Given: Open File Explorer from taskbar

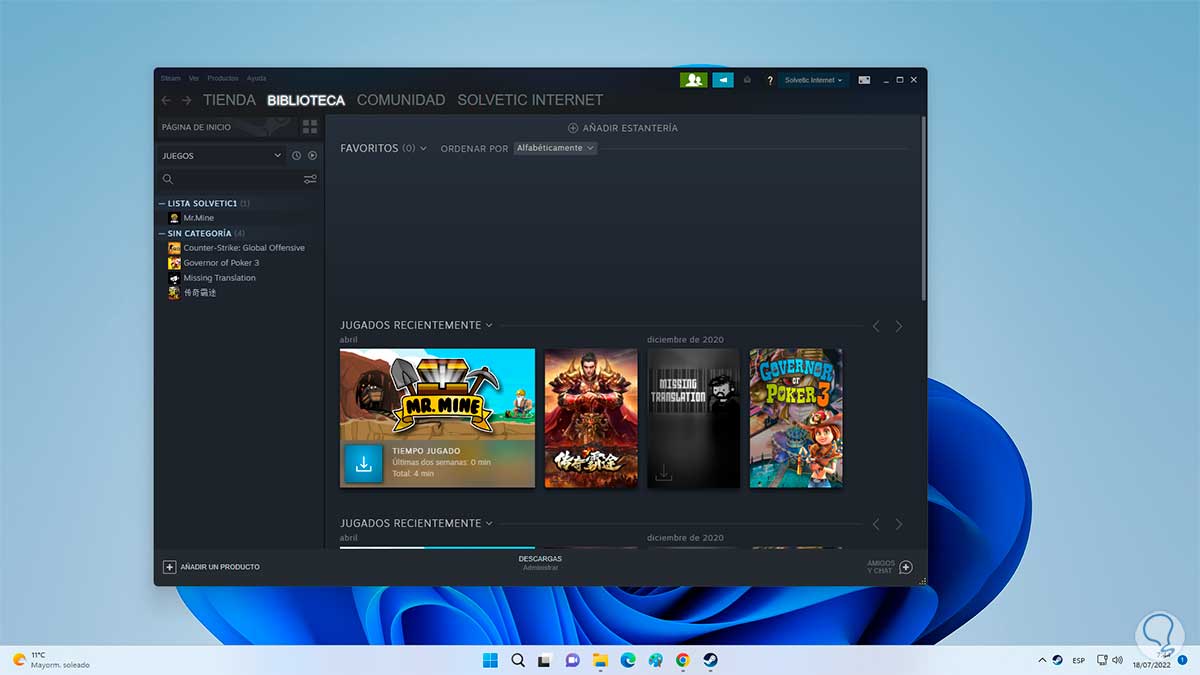Looking at the screenshot, I should pyautogui.click(x=600, y=660).
